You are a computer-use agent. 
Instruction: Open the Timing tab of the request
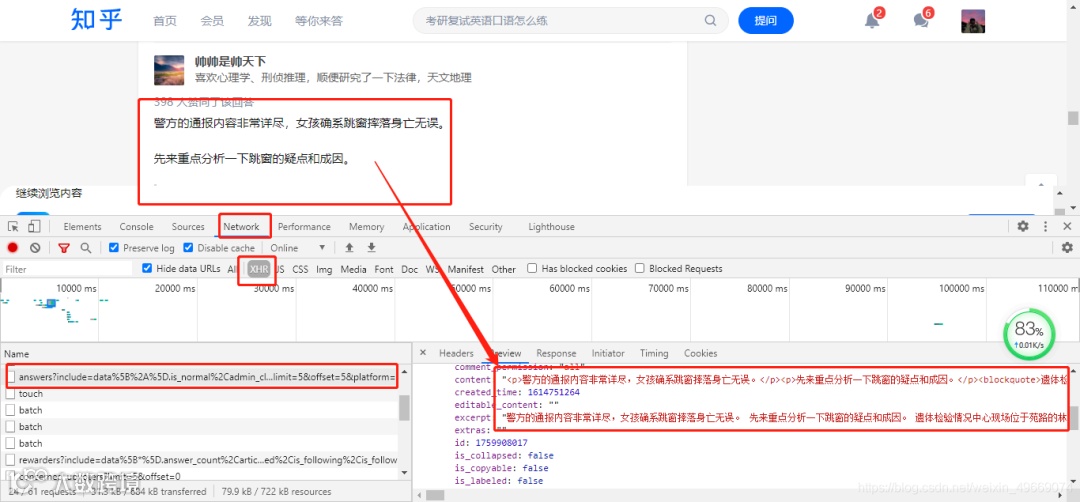tap(654, 353)
